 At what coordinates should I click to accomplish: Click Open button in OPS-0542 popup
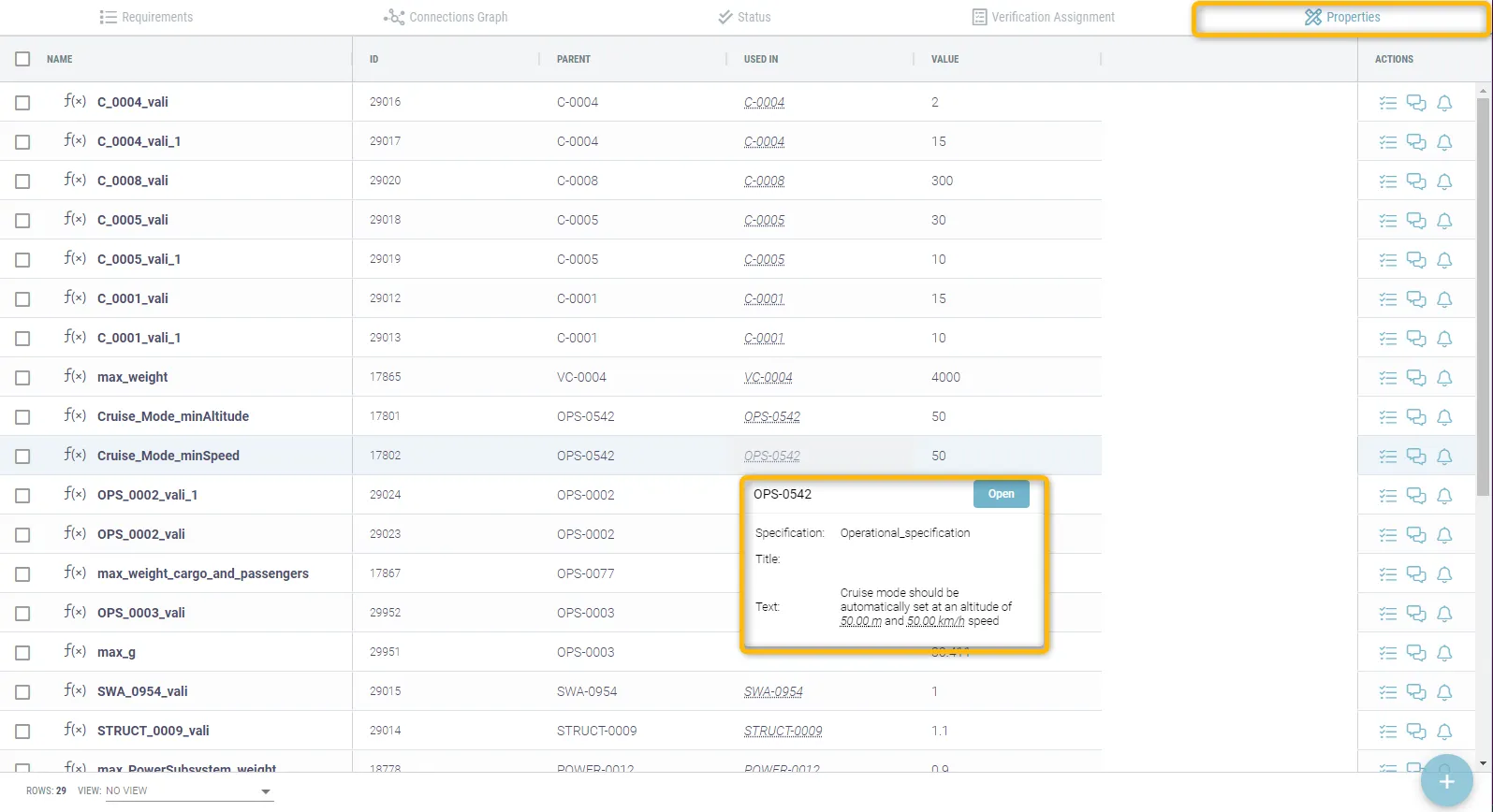click(1001, 494)
